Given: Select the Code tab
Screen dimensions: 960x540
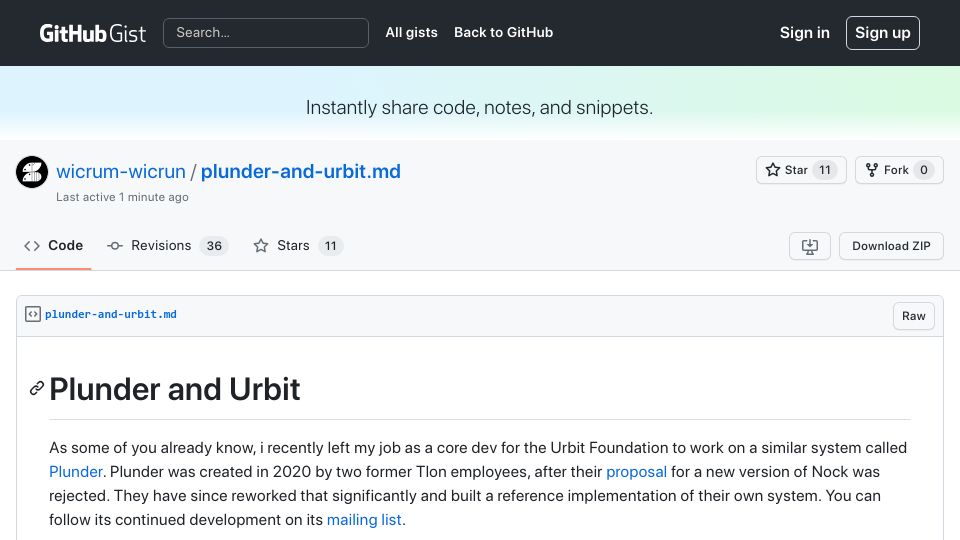Looking at the screenshot, I should (53, 246).
